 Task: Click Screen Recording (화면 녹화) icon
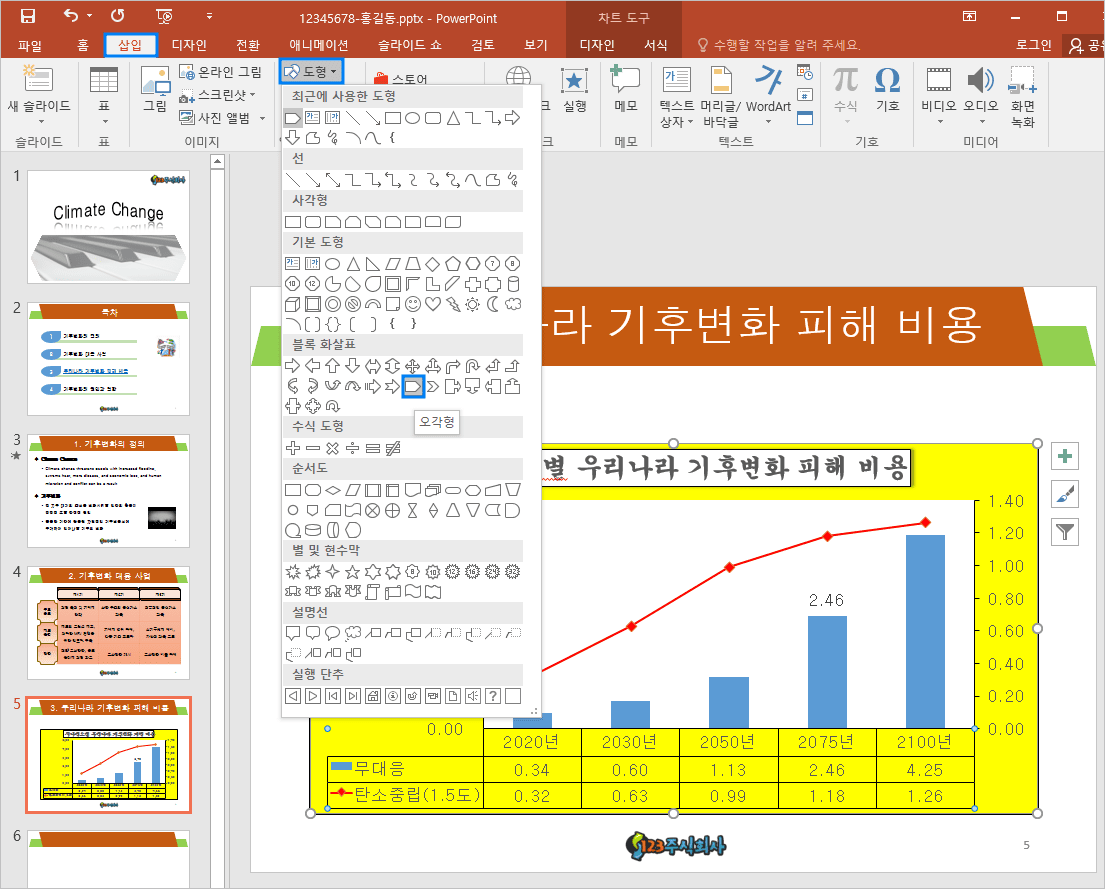tap(1023, 80)
